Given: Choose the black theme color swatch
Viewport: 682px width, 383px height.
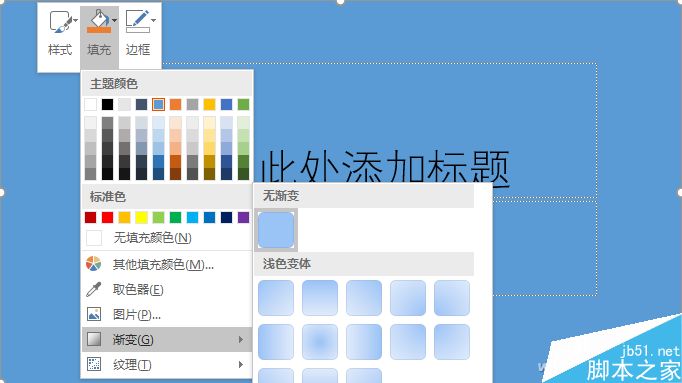Looking at the screenshot, I should tap(107, 104).
